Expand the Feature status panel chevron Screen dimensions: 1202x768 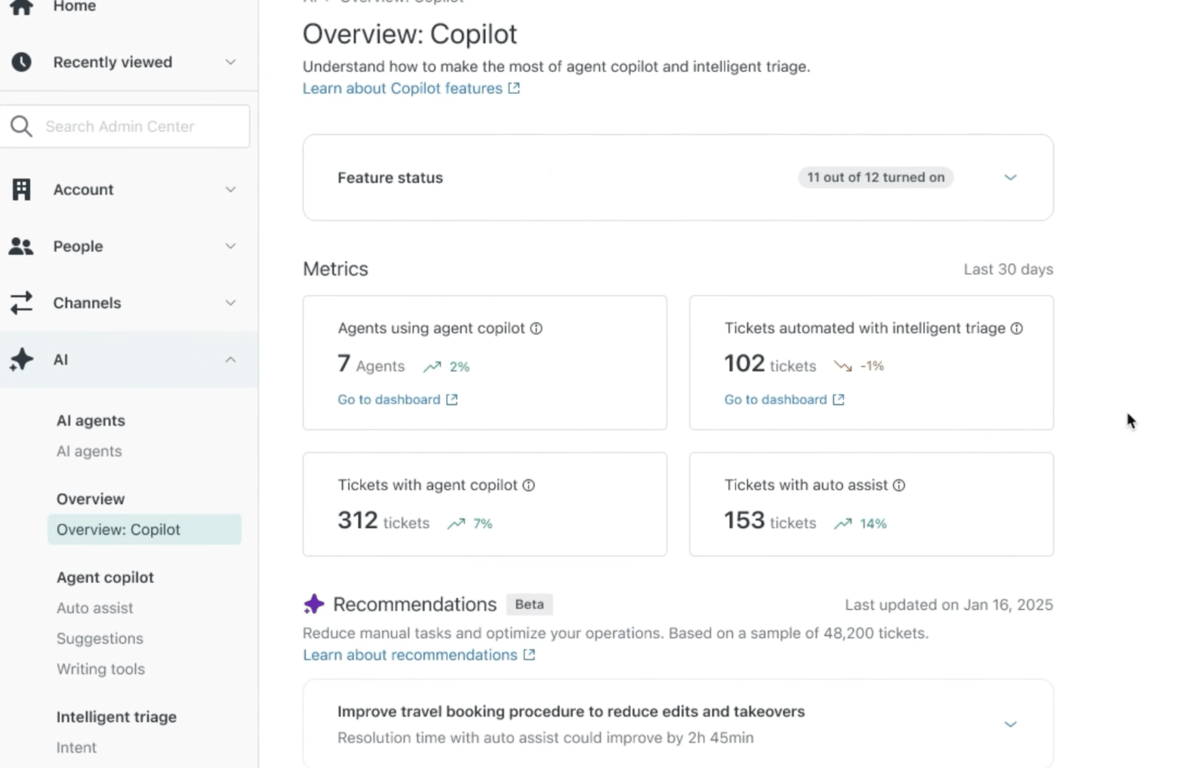[x=1010, y=178]
